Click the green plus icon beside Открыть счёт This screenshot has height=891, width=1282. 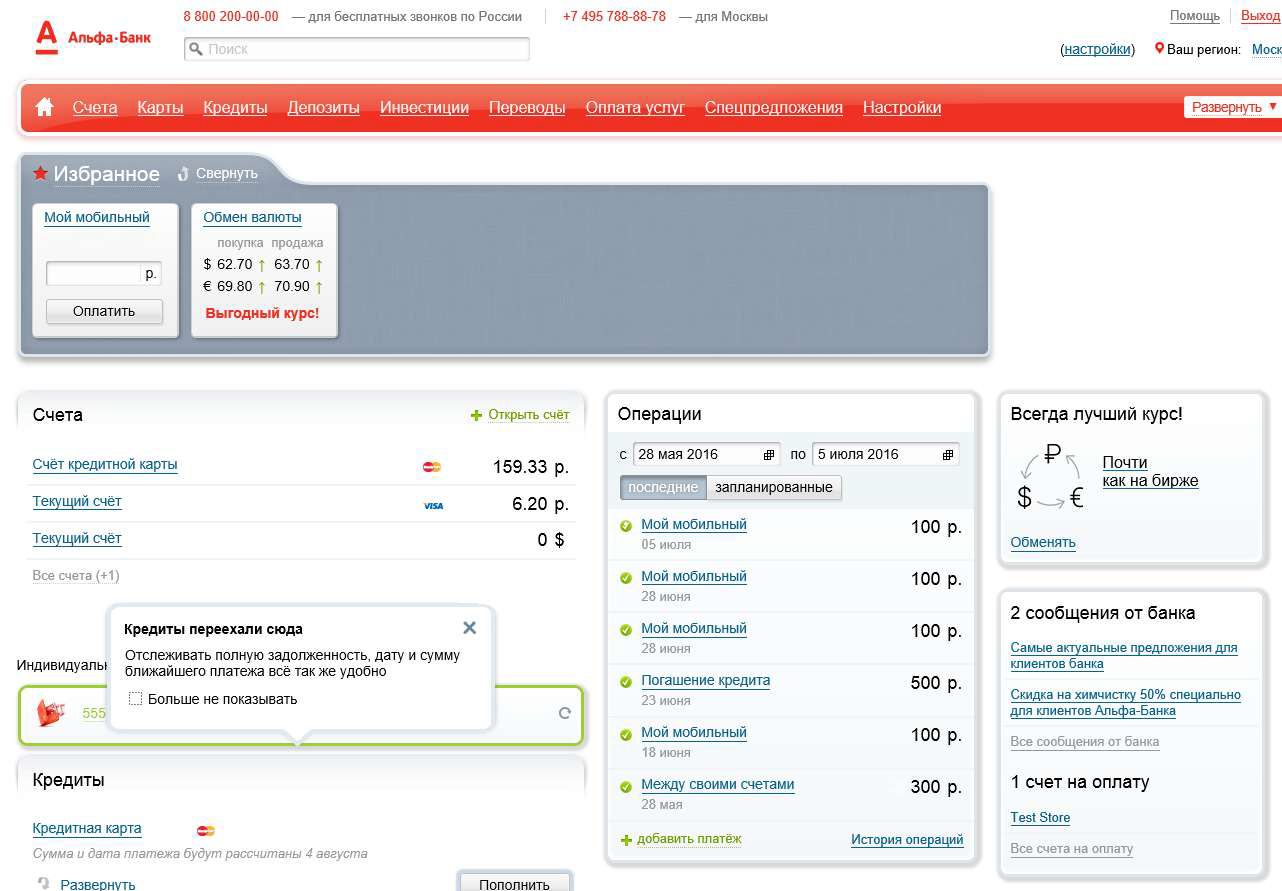point(476,415)
